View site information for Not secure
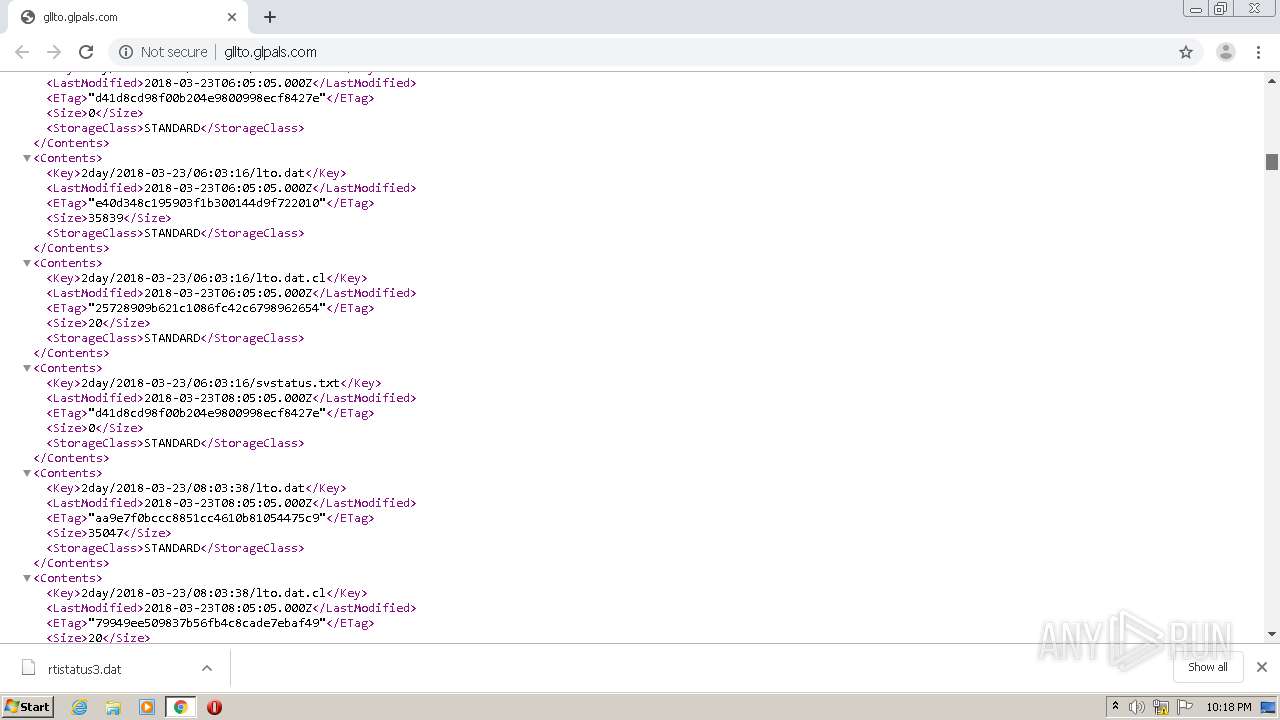The image size is (1280, 720). click(x=163, y=52)
